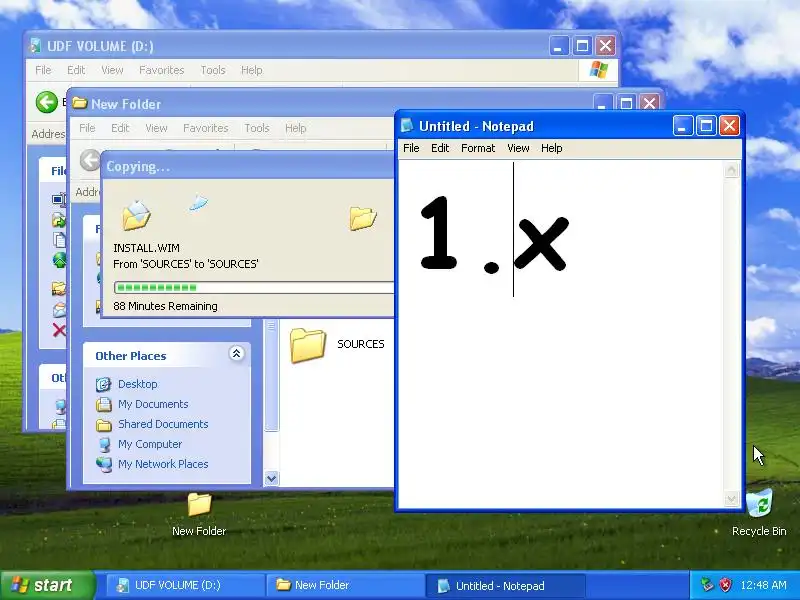Close the Notepad window
Viewport: 800px width, 600px height.
tap(730, 126)
